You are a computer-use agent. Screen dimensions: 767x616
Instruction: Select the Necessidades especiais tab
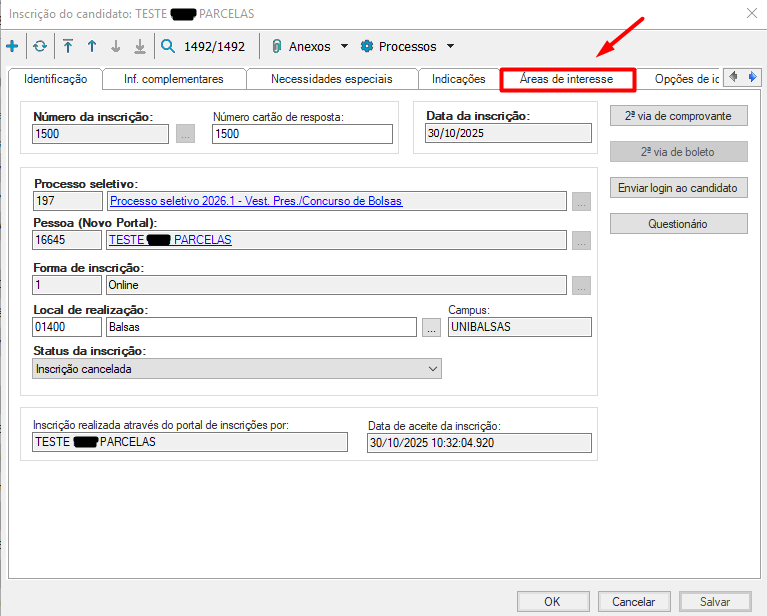click(331, 79)
